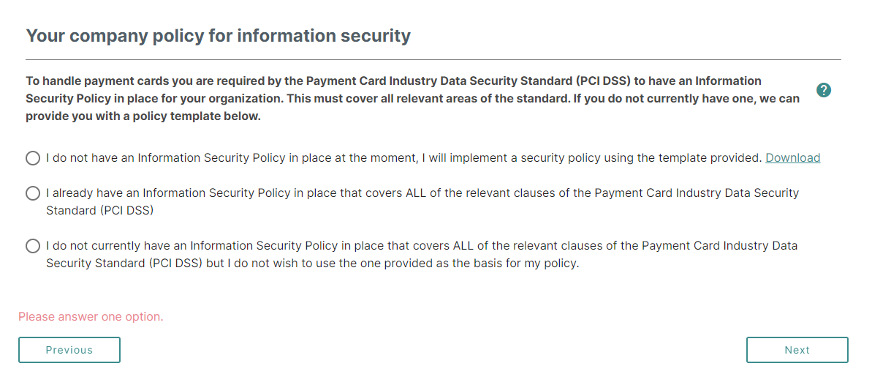Screen dimensions: 872x378
Task: Go back with the Previous button
Action: pyautogui.click(x=69, y=350)
